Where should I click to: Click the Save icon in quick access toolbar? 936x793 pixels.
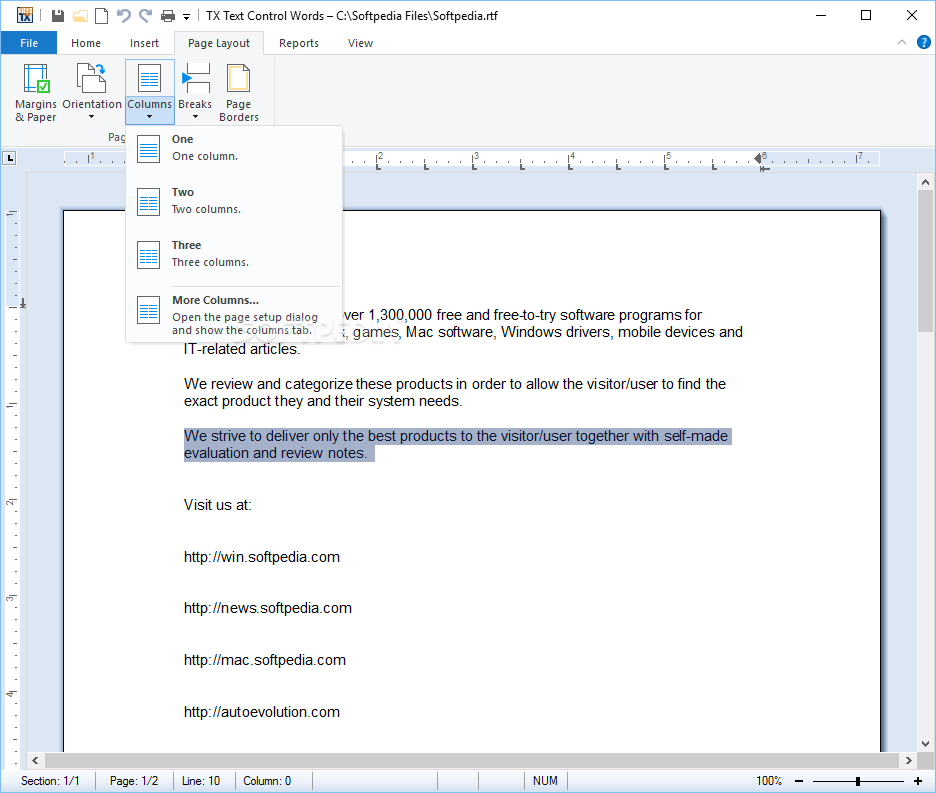click(57, 16)
